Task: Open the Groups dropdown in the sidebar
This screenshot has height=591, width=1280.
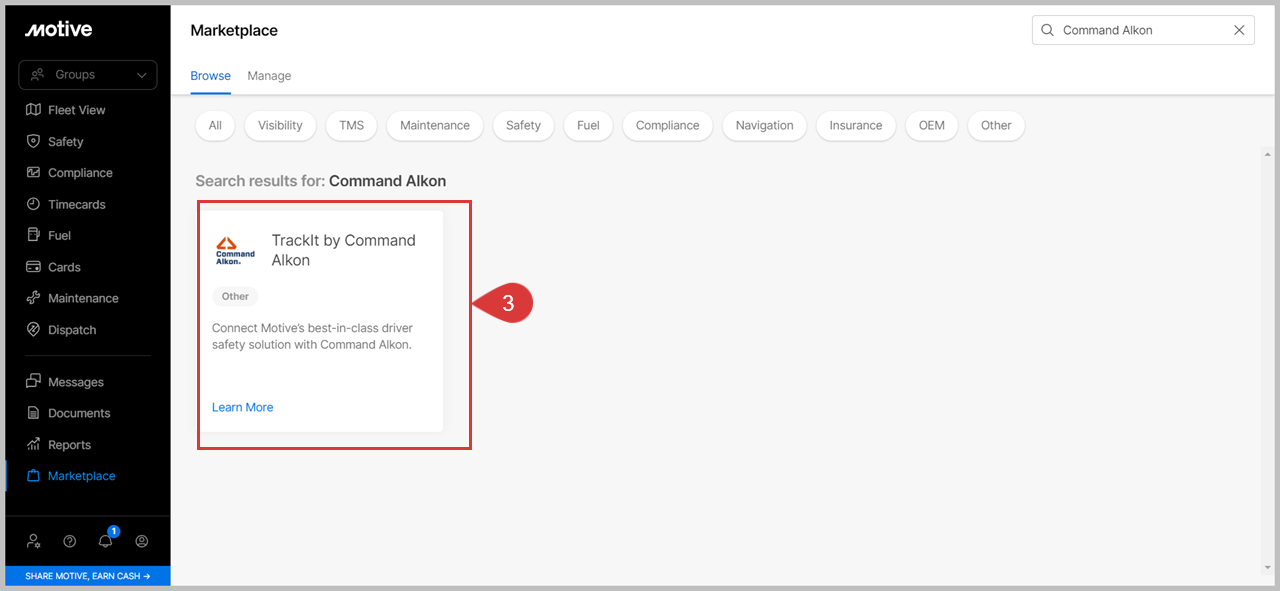Action: click(x=88, y=75)
